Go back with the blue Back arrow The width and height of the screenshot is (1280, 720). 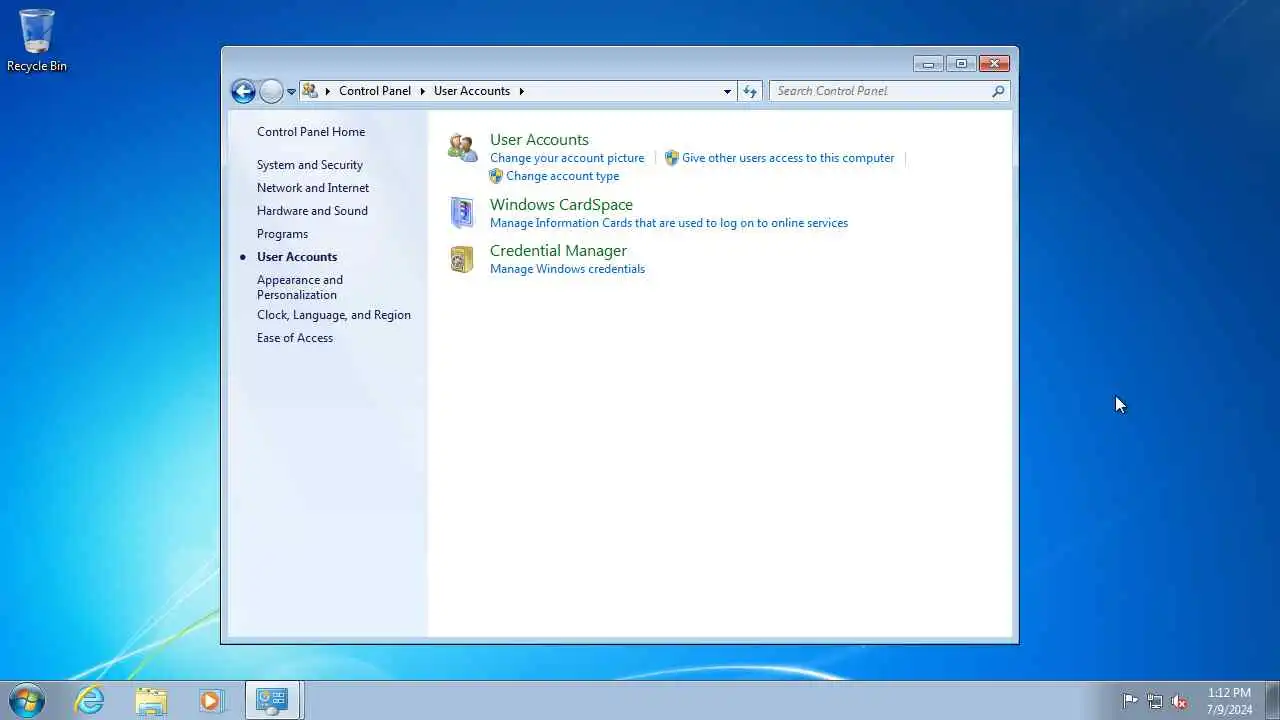pos(243,91)
